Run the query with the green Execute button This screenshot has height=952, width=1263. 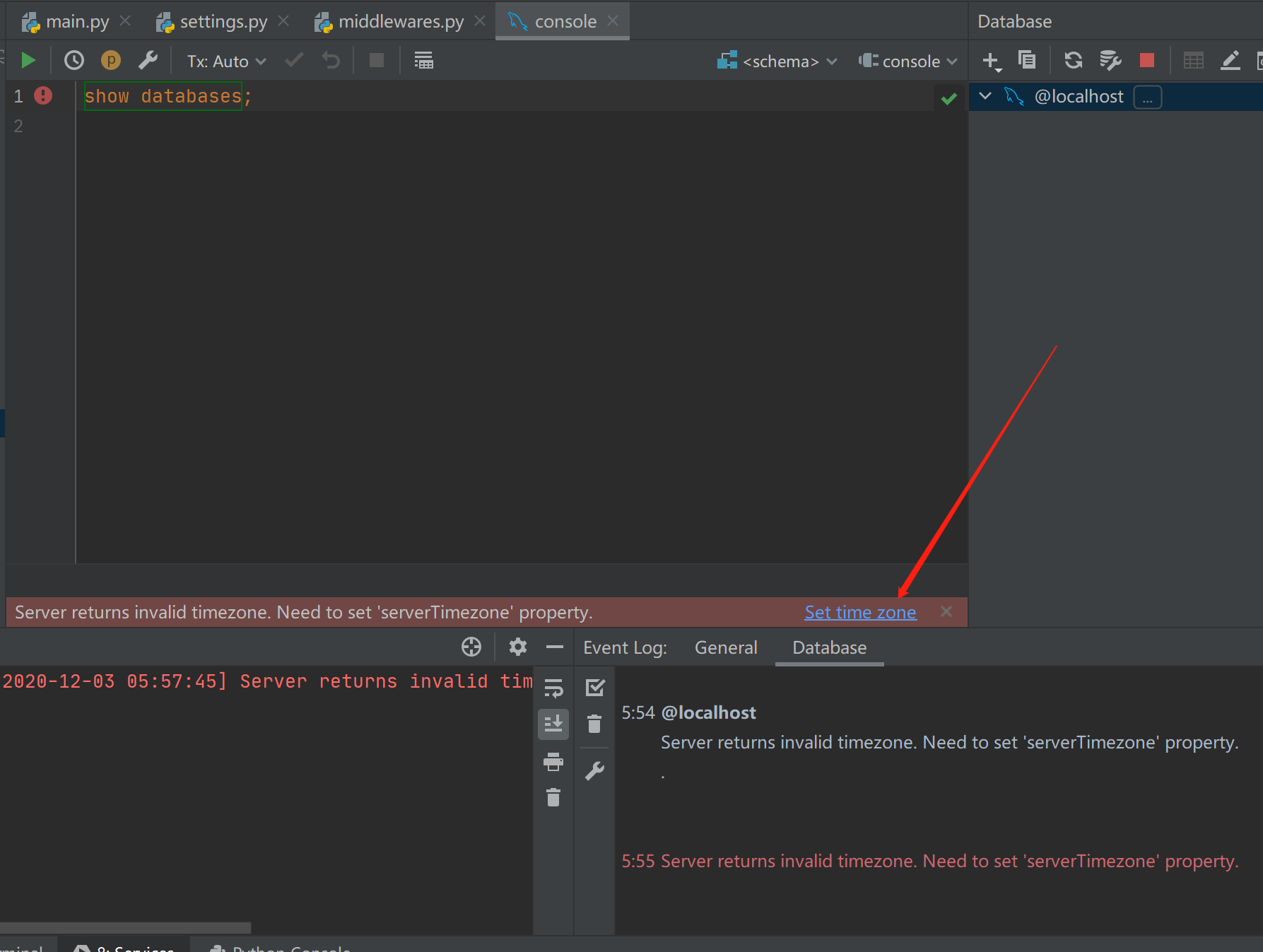[x=28, y=61]
